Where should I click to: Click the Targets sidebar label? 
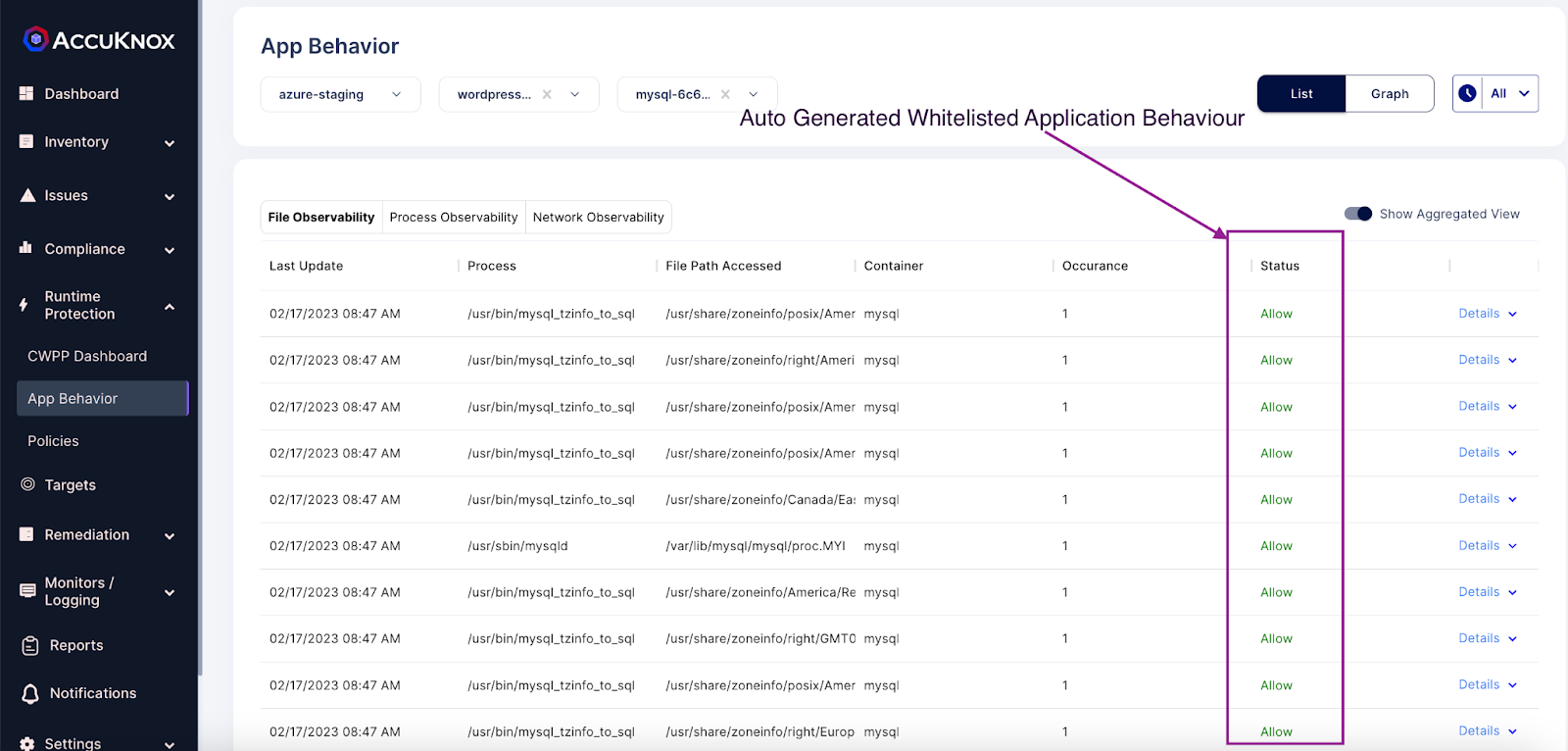[71, 485]
